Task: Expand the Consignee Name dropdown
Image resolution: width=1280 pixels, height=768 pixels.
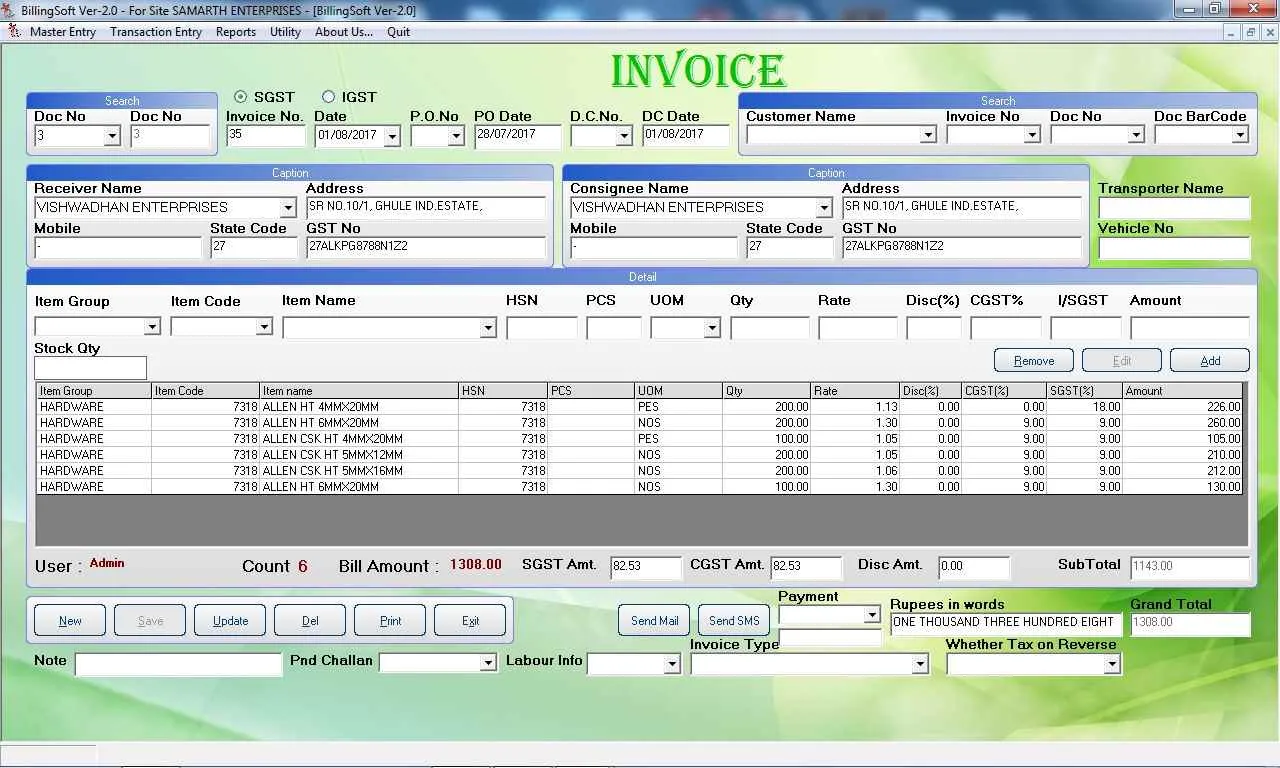Action: (824, 207)
